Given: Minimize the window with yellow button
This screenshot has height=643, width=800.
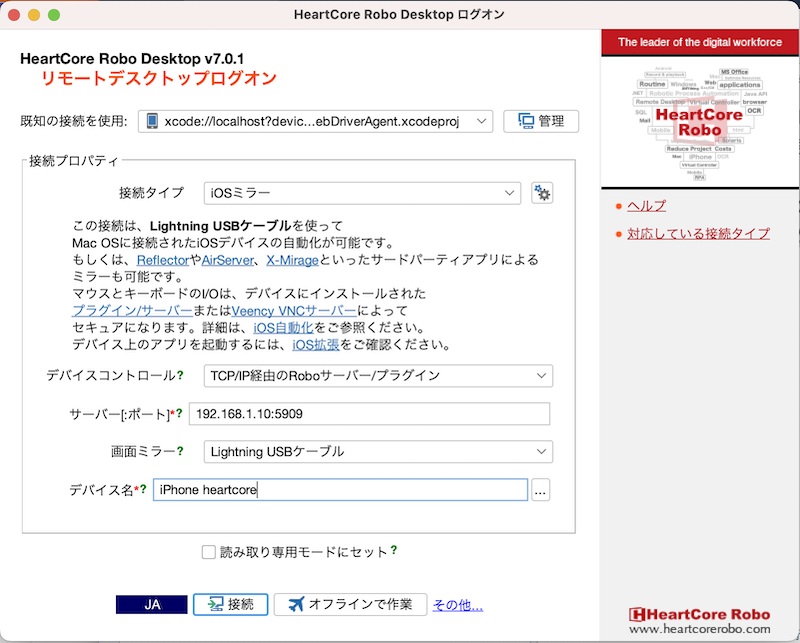Looking at the screenshot, I should point(34,15).
